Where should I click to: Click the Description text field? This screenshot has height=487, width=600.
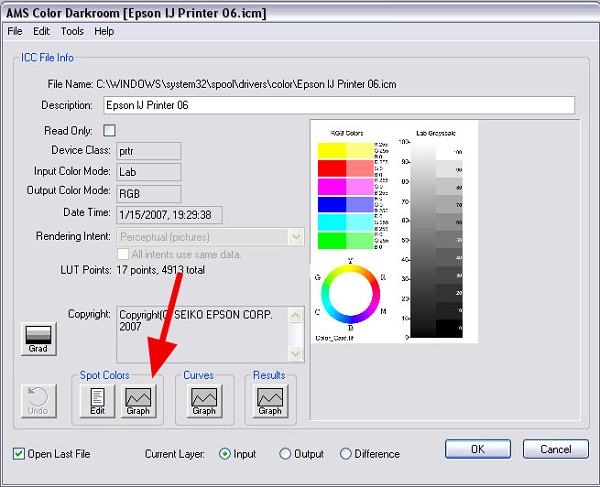tap(339, 105)
